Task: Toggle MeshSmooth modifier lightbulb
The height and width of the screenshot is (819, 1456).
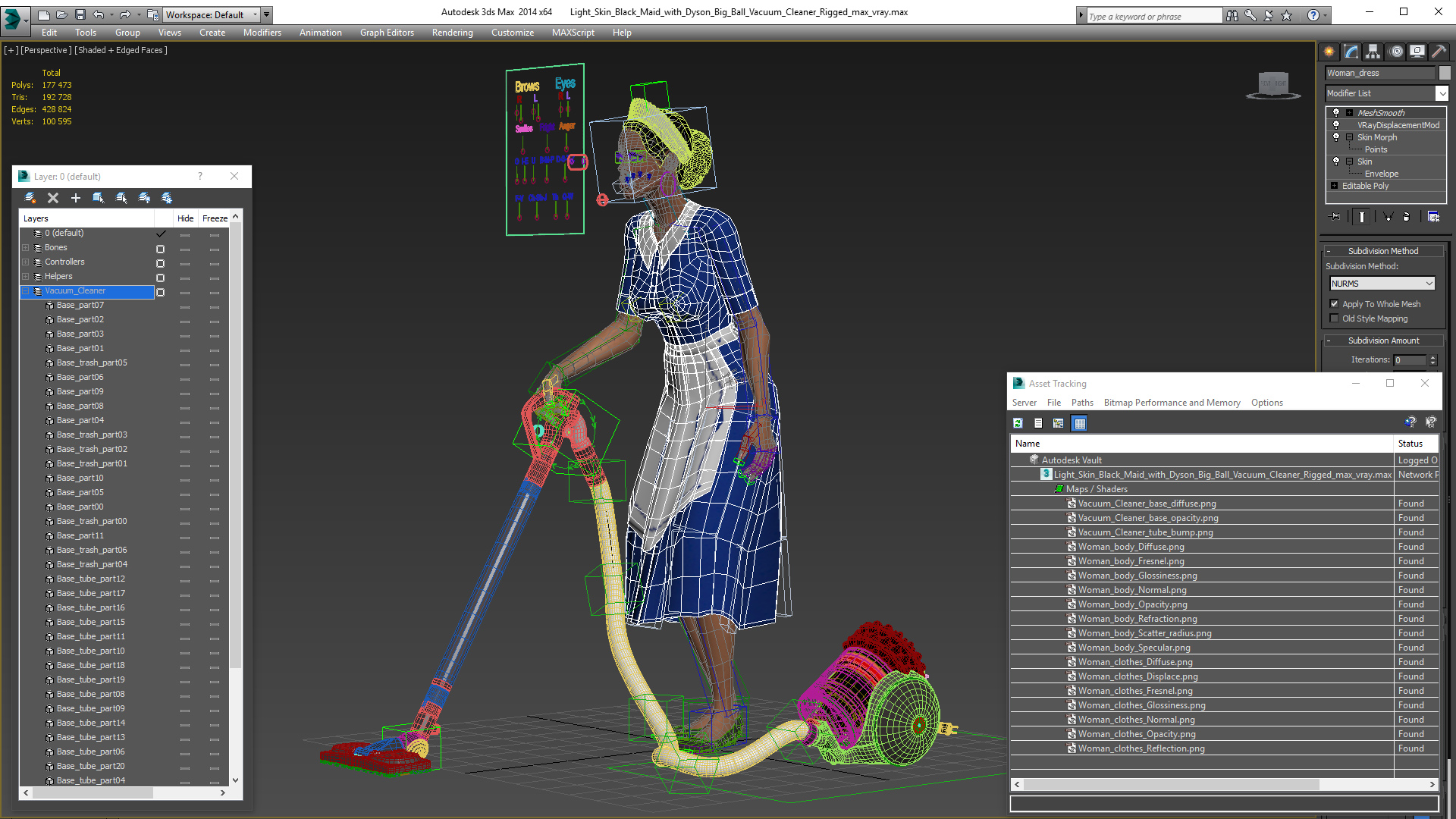Action: [1336, 112]
